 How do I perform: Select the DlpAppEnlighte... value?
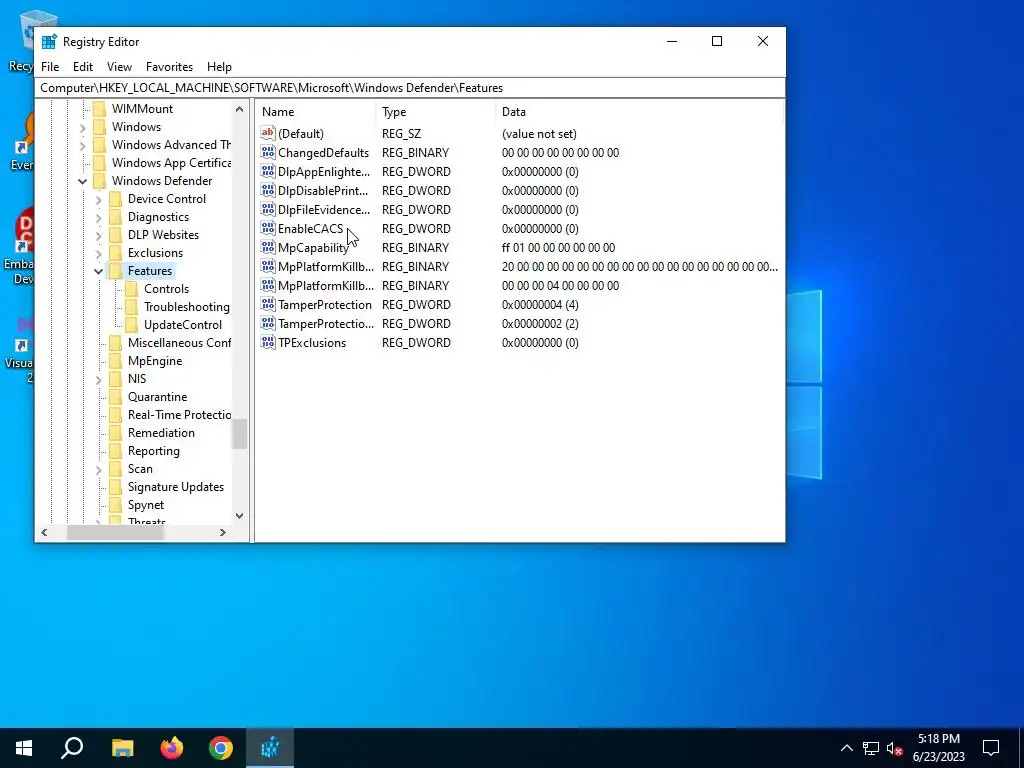coord(324,172)
